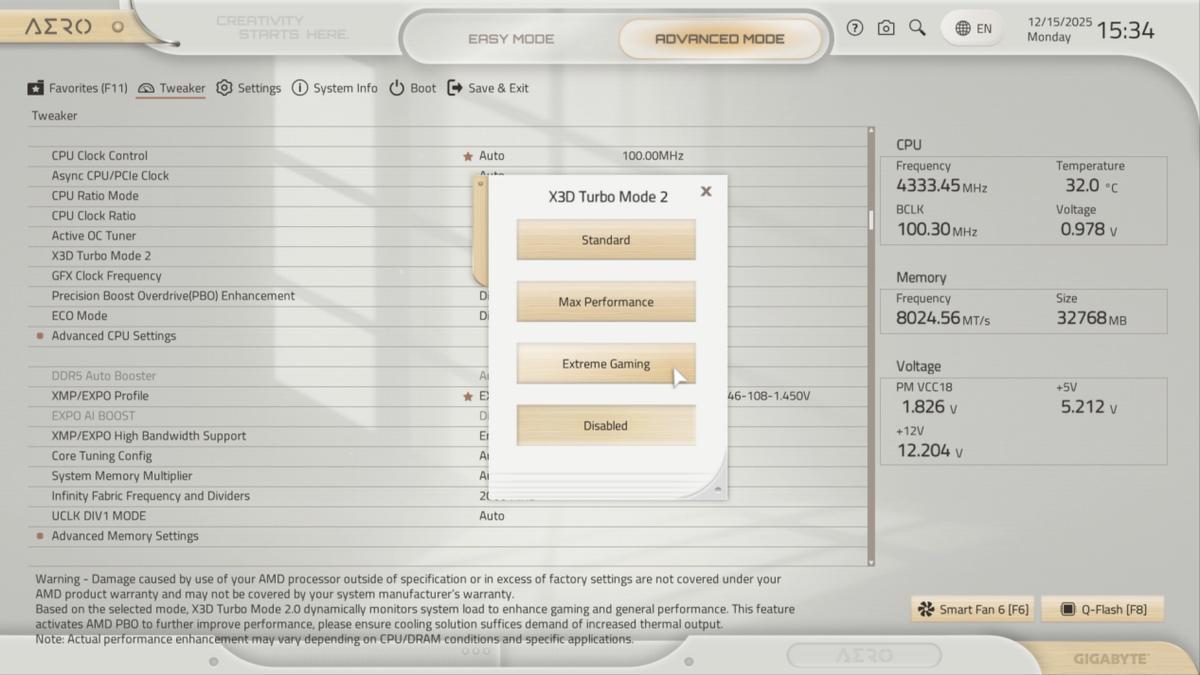Image resolution: width=1200 pixels, height=675 pixels.
Task: Click the star icon beside XMP/EXPO Profile
Action: pyautogui.click(x=467, y=396)
